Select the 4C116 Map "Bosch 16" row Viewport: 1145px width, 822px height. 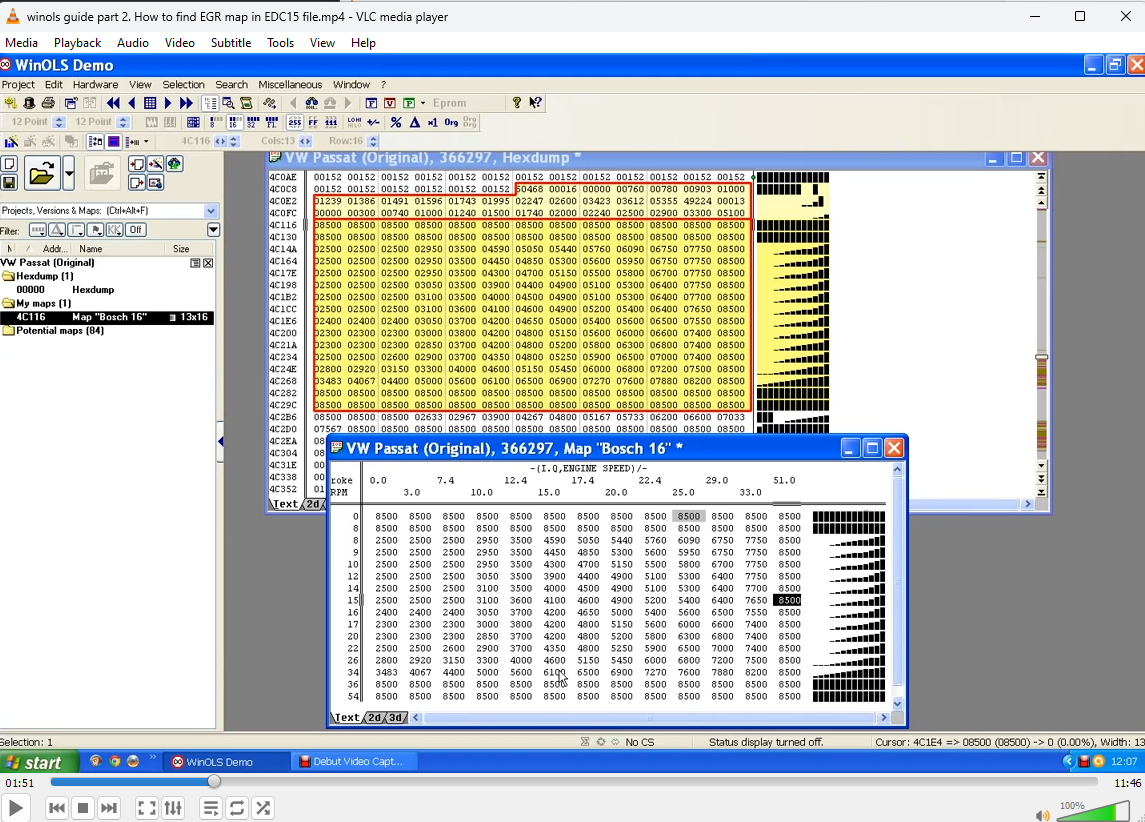pyautogui.click(x=107, y=317)
